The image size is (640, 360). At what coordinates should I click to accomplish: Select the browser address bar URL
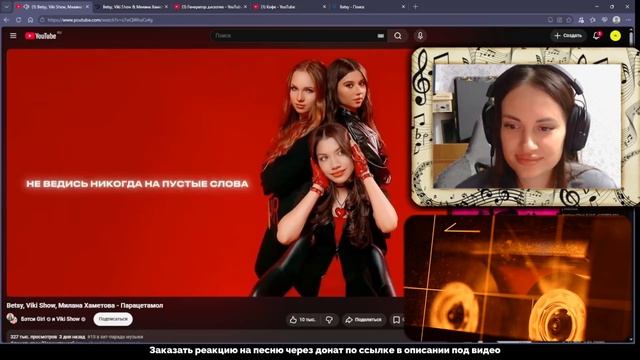[100, 20]
